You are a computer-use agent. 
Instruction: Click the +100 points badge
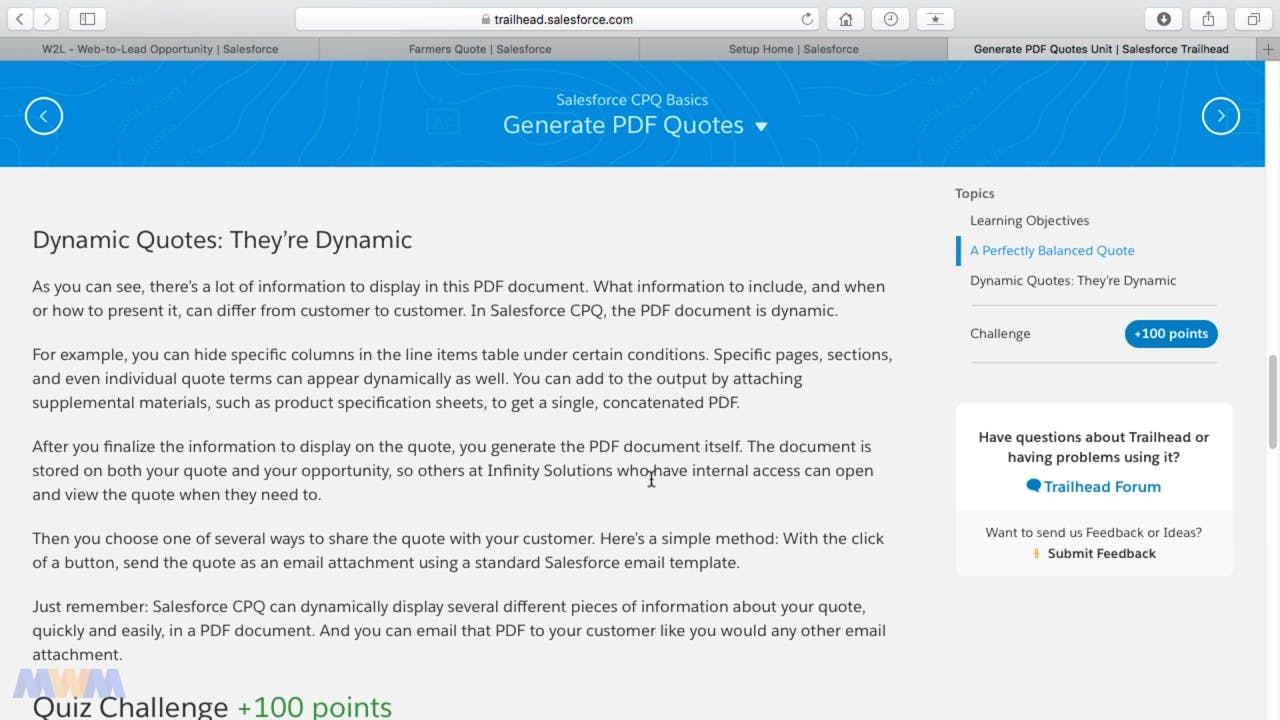pos(1171,333)
